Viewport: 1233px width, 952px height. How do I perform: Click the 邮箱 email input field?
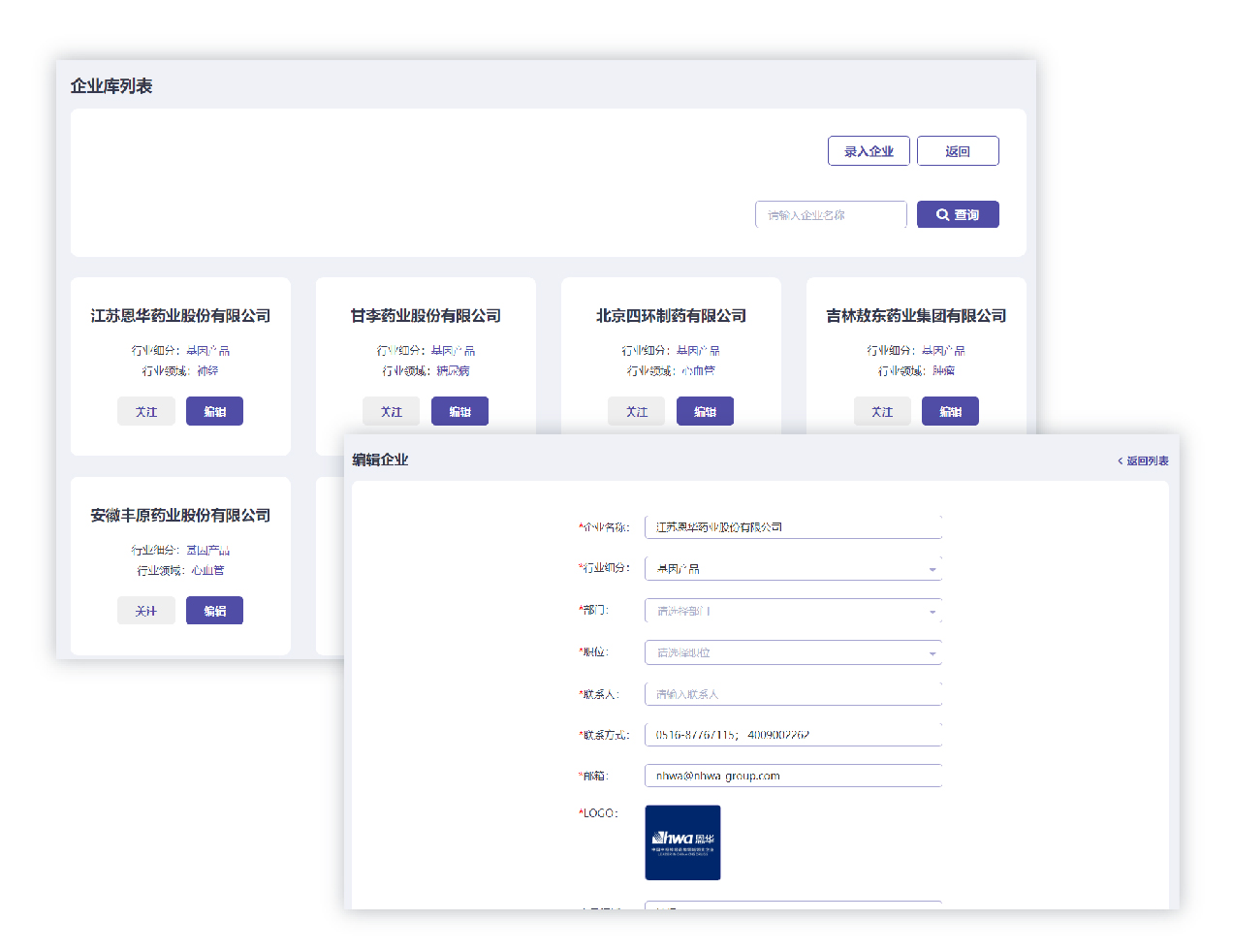(x=792, y=776)
